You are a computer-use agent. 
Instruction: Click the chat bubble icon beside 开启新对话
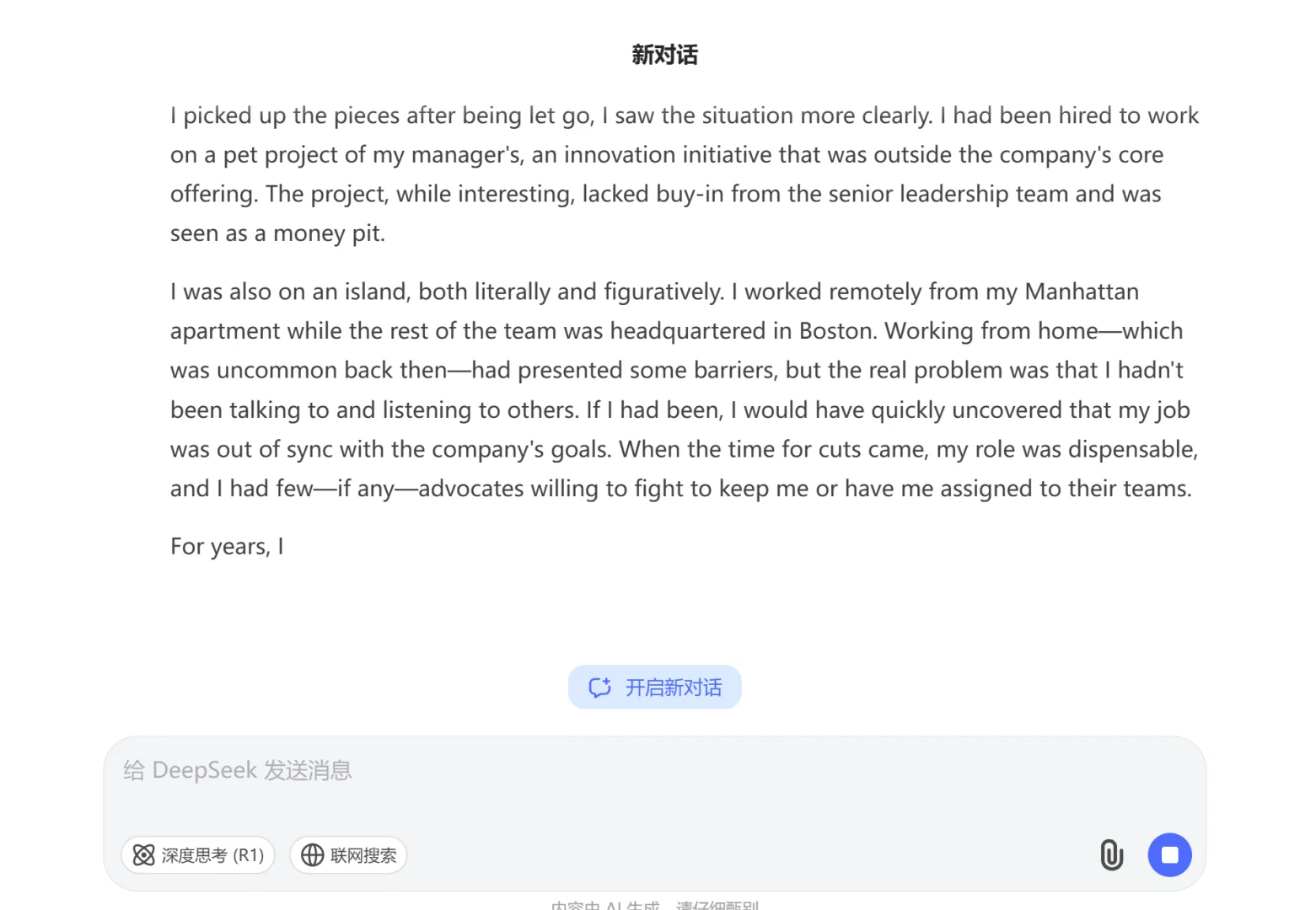(599, 688)
